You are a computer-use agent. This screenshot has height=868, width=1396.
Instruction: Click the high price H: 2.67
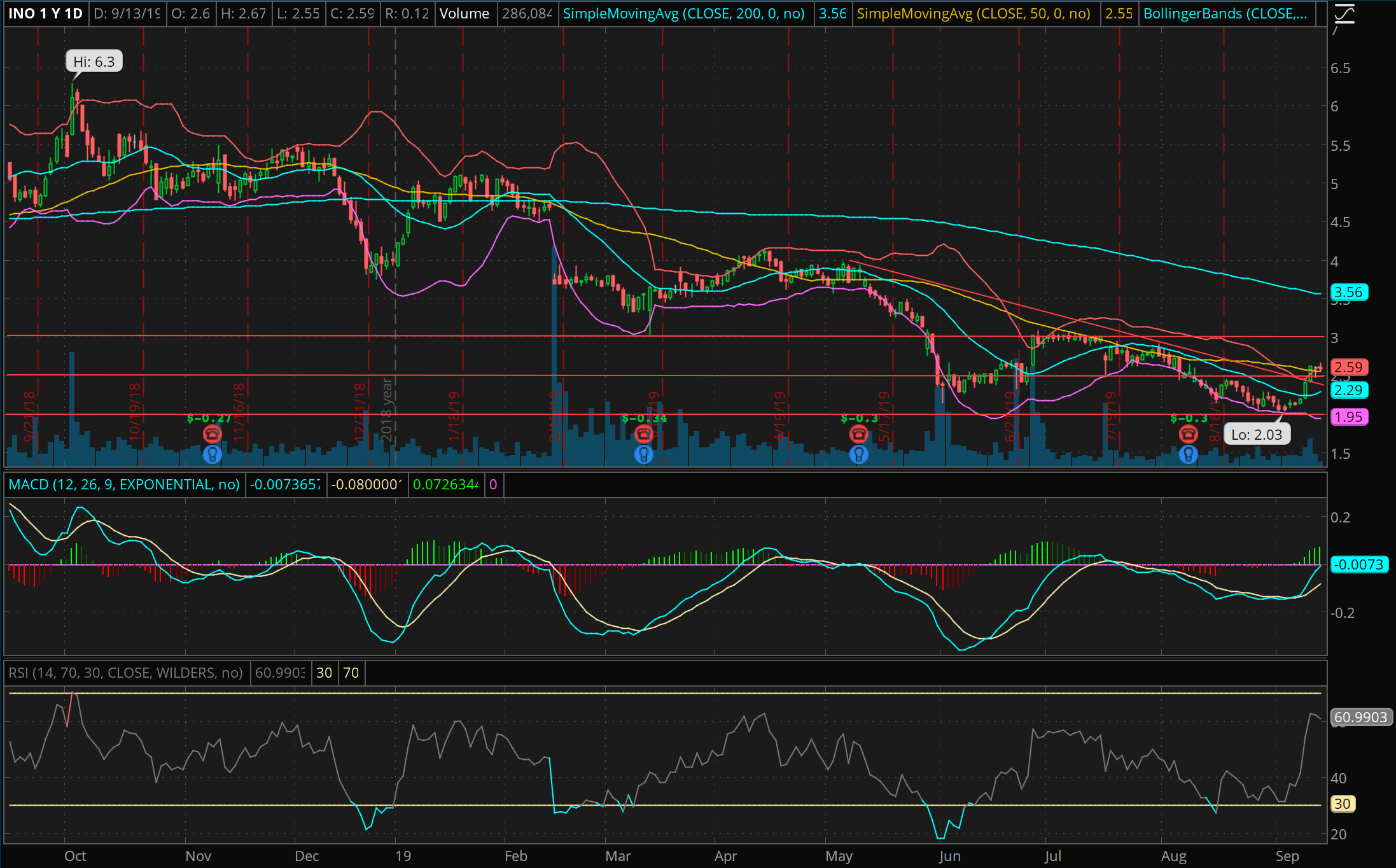(x=243, y=13)
